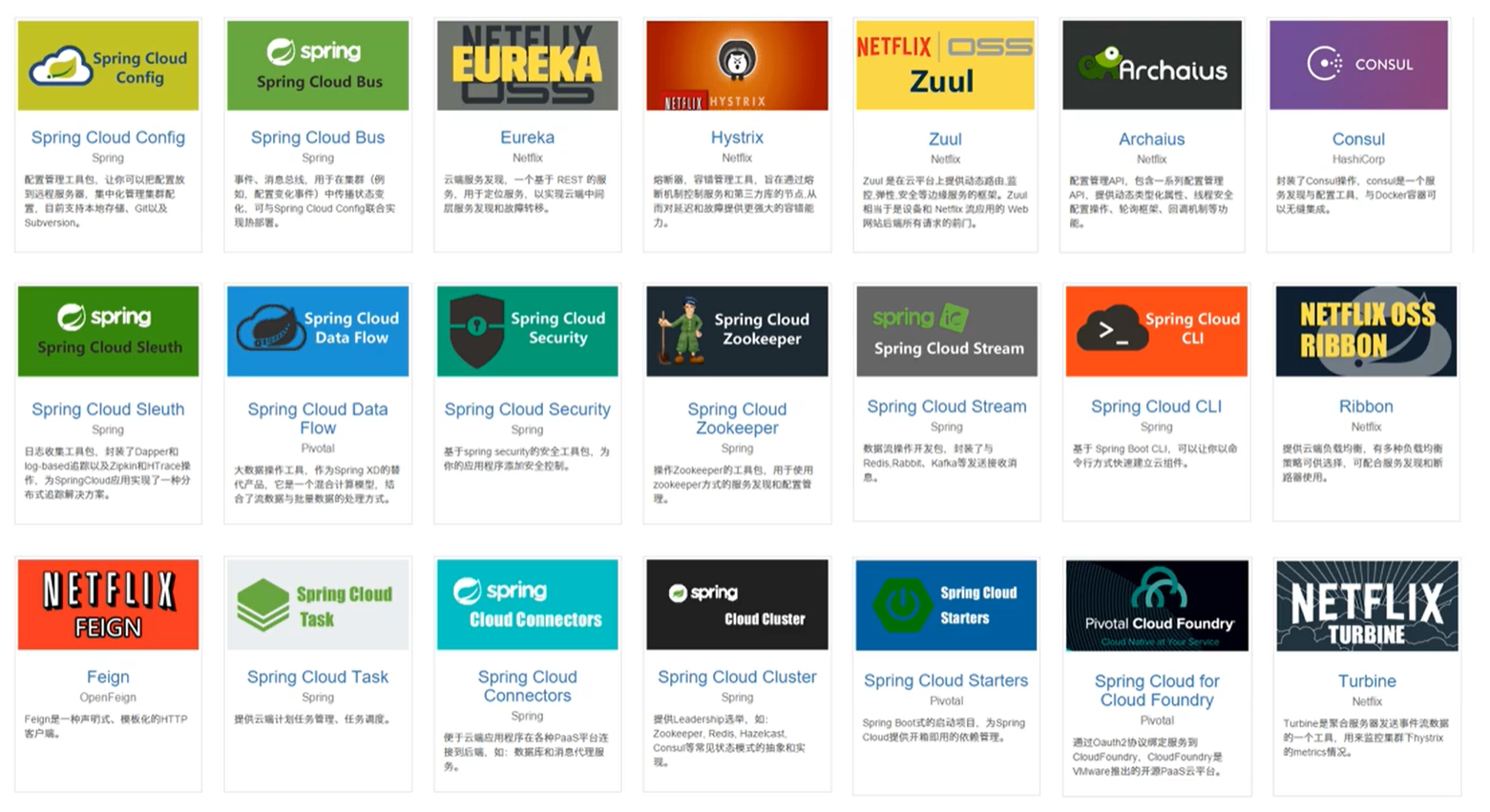This screenshot has height=812, width=1490.
Task: Open the Feign title link
Action: (108, 677)
